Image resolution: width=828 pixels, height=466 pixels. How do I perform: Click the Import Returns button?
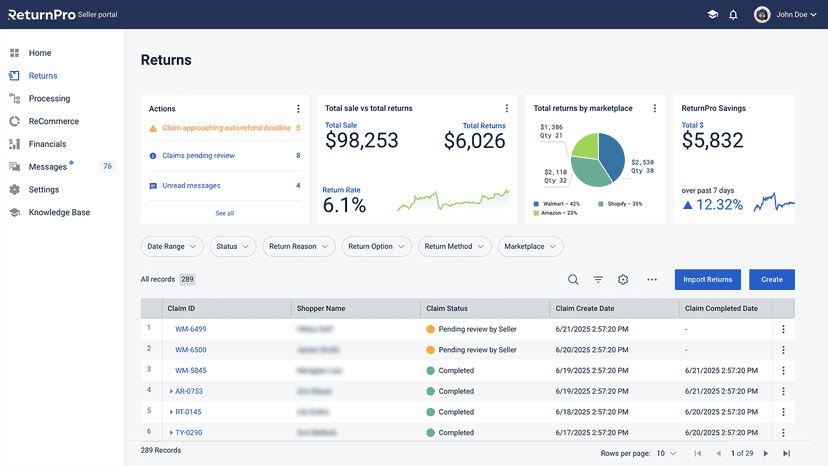click(708, 279)
